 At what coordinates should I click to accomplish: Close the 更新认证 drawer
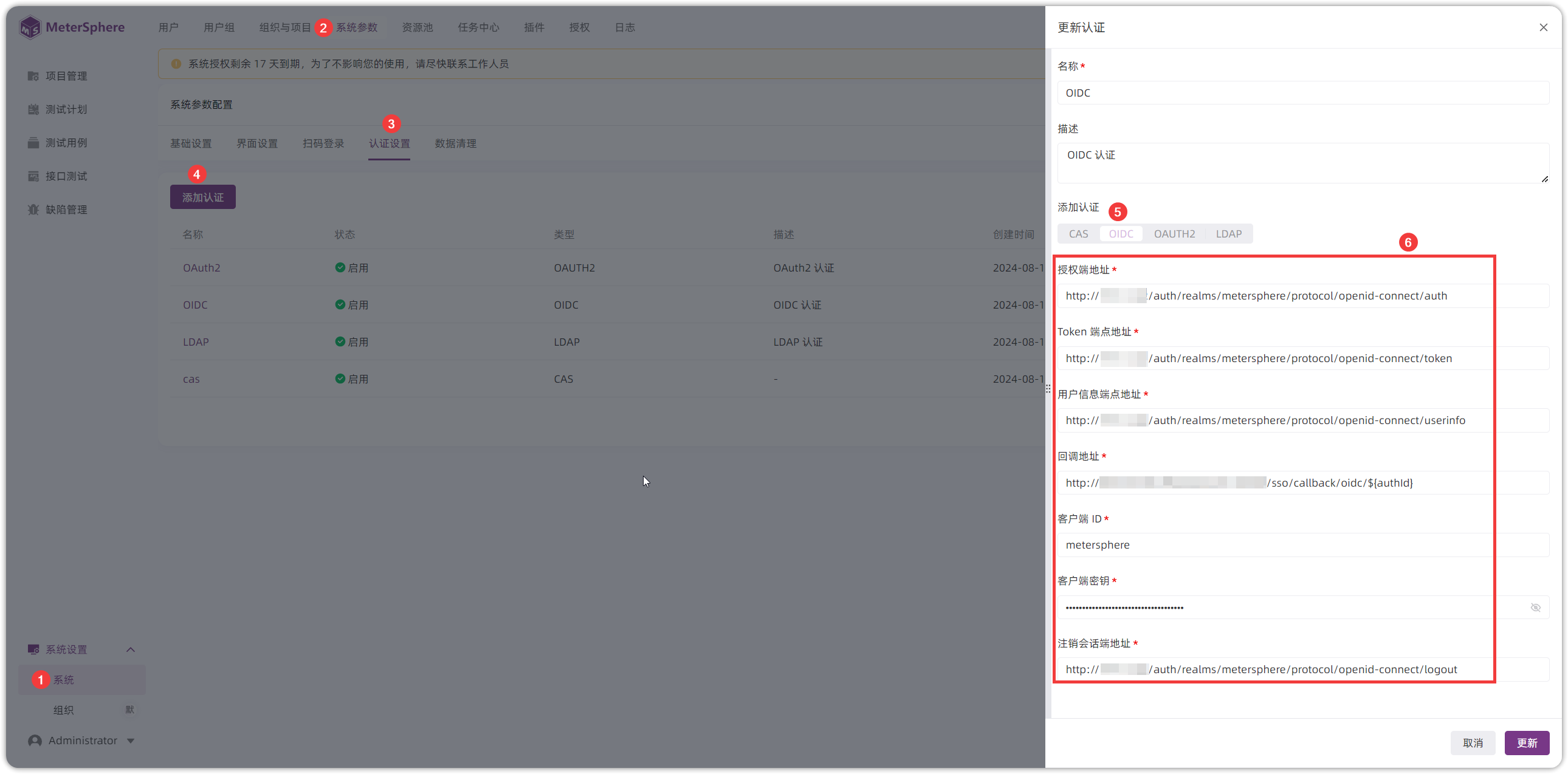(1543, 27)
